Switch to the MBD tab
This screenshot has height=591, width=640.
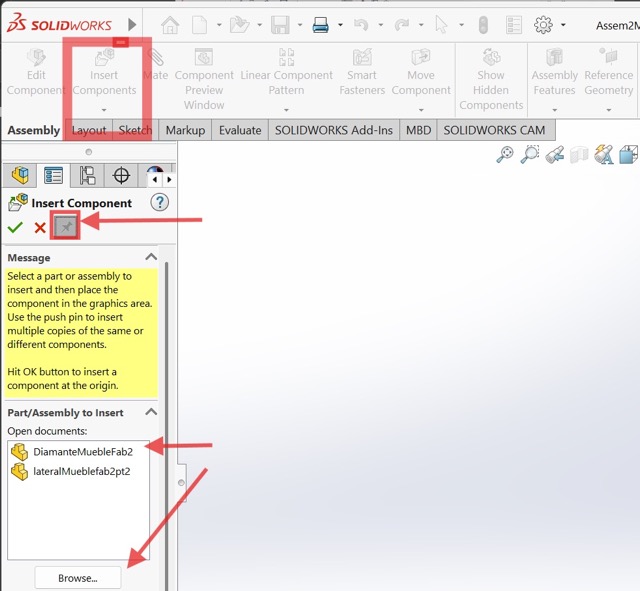(418, 130)
